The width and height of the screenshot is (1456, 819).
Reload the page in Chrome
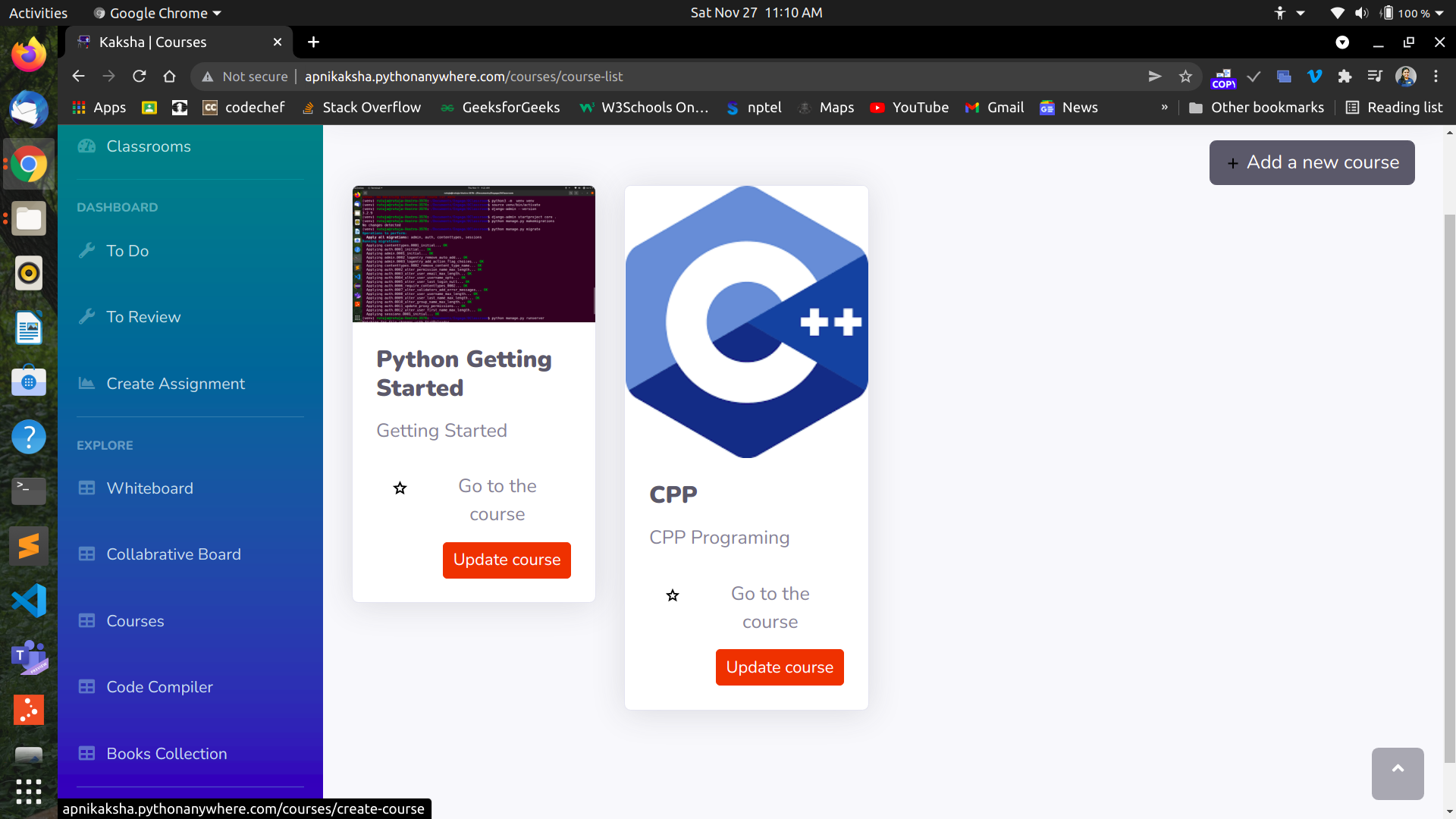[x=139, y=77]
